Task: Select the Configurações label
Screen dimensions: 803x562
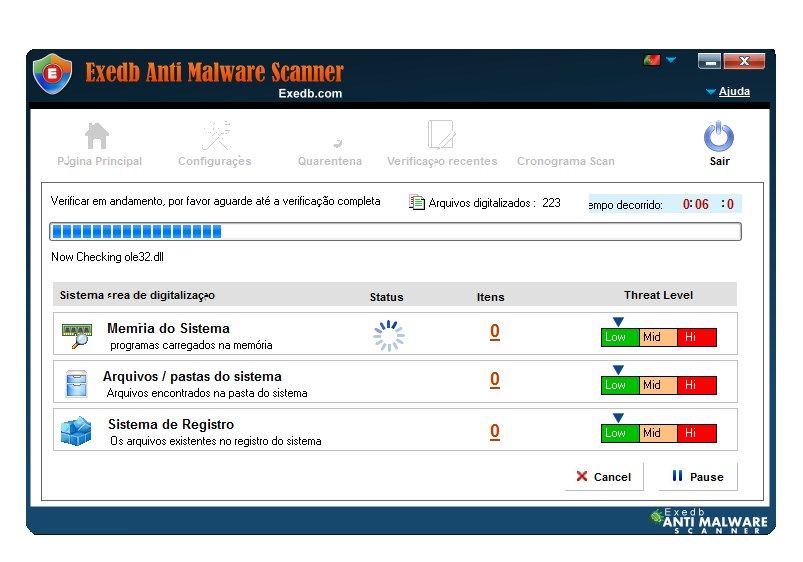Action: pos(215,161)
